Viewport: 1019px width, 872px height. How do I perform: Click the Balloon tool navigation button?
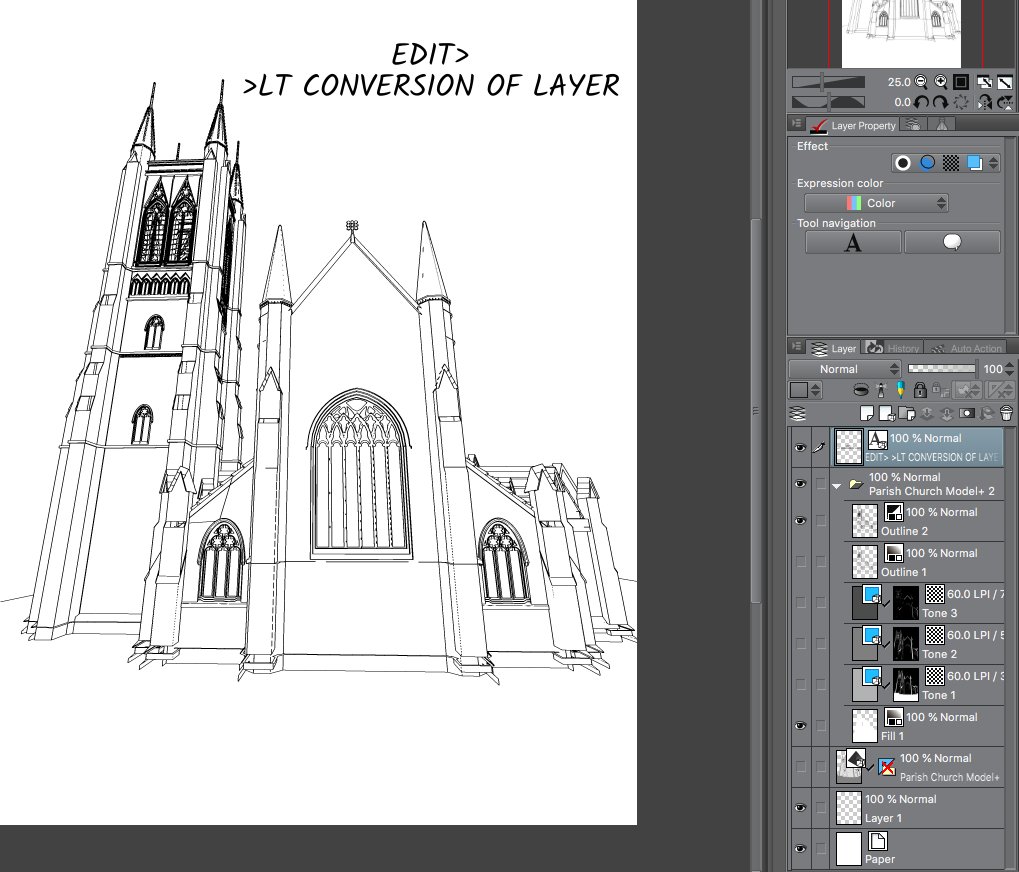[x=951, y=243]
